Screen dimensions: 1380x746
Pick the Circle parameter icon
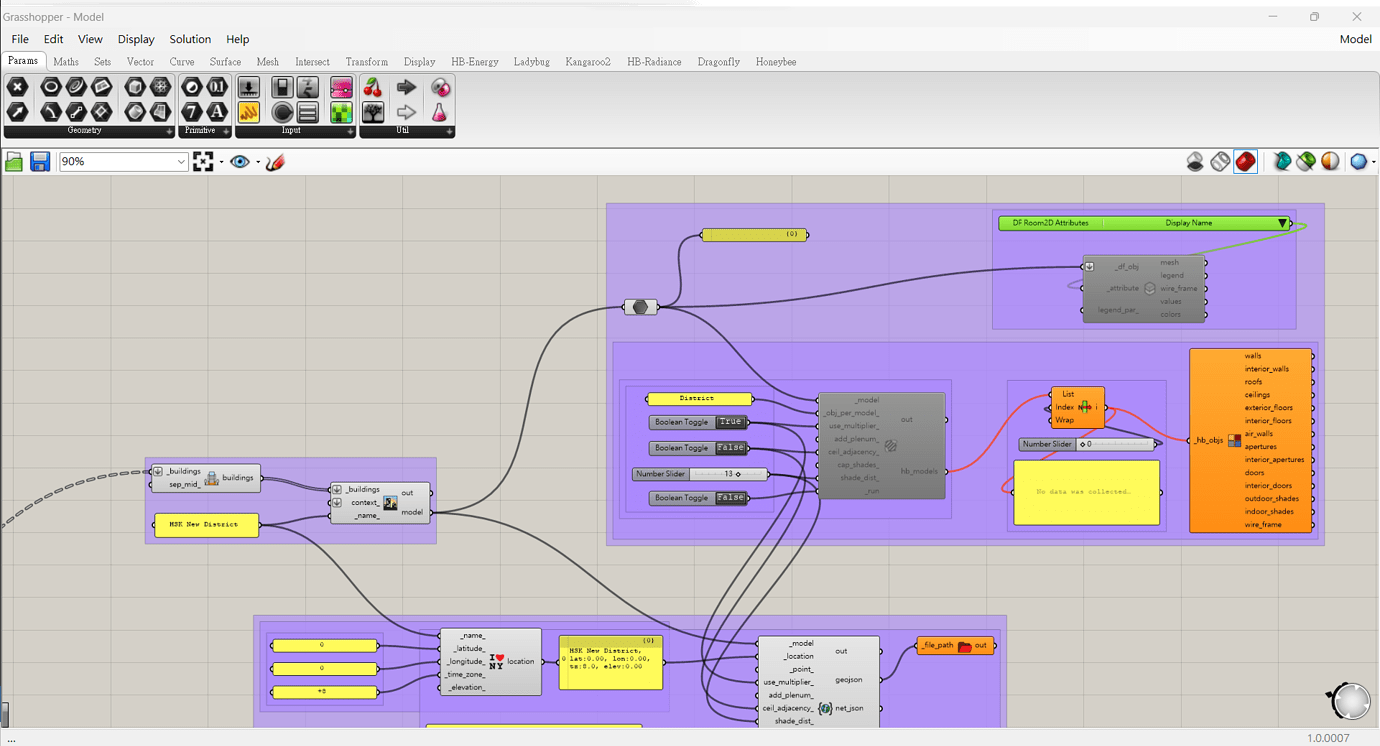51,88
